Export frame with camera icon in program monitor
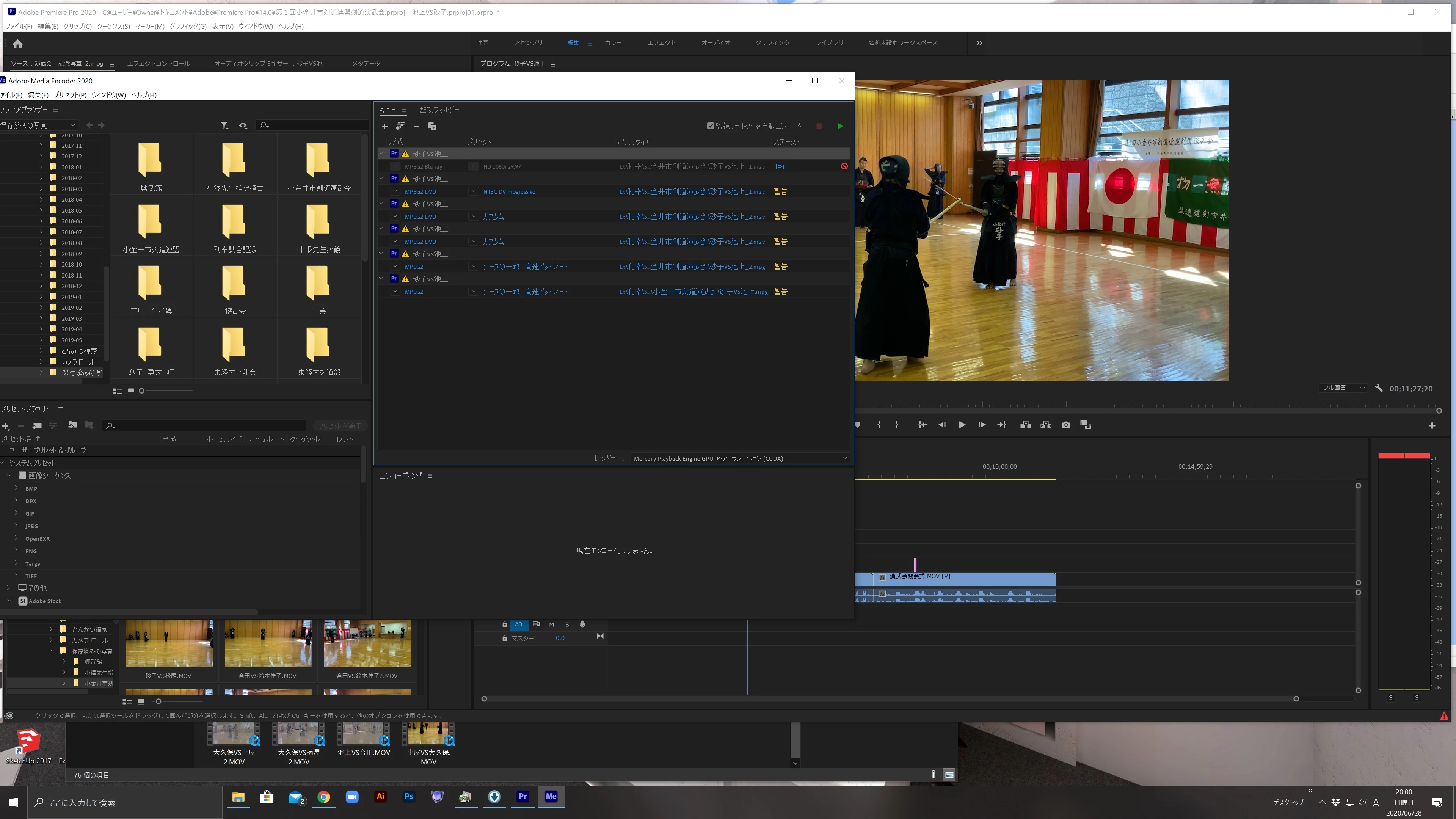This screenshot has width=1456, height=819. pos(1065,425)
